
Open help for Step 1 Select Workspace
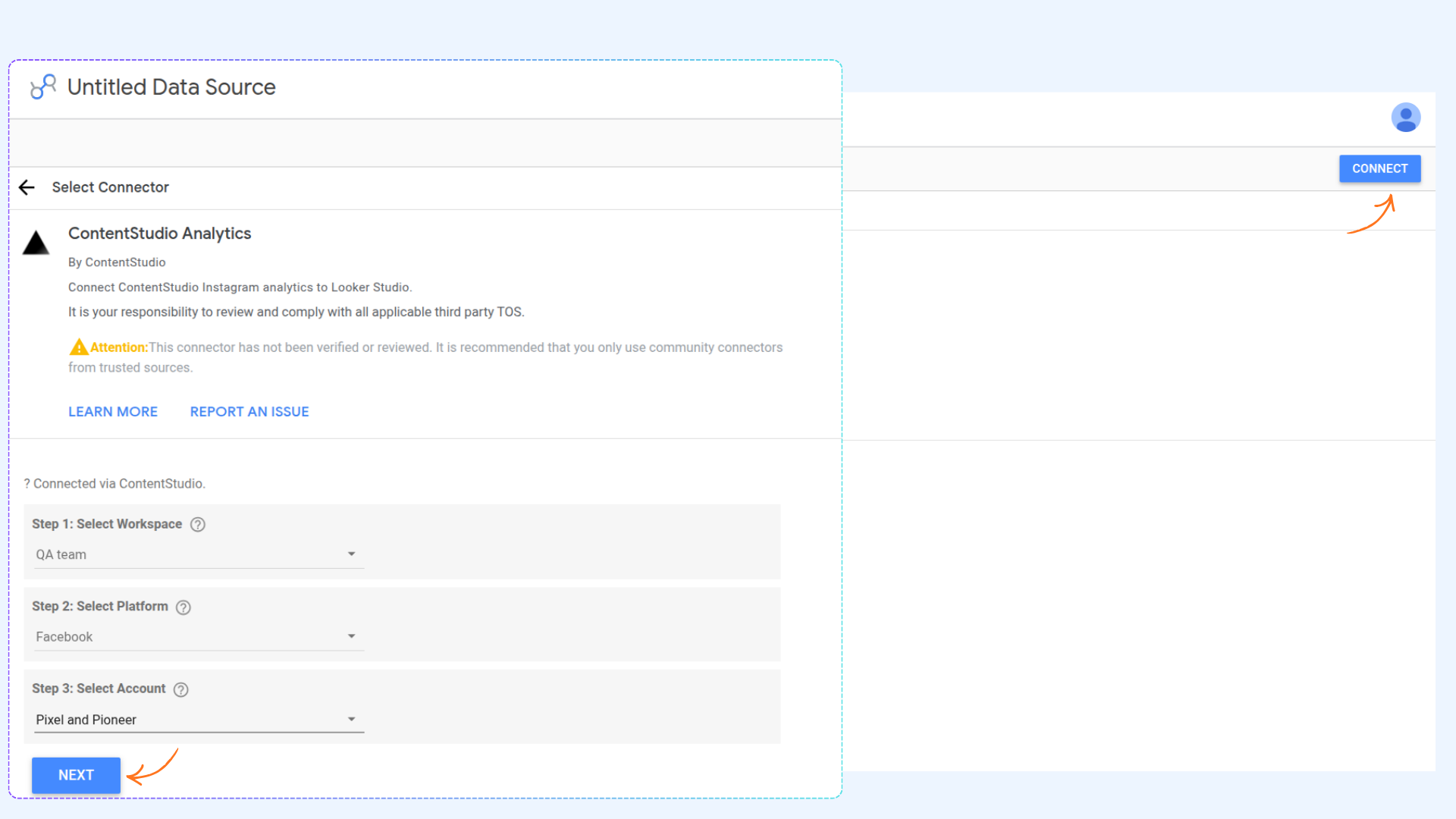click(x=198, y=525)
